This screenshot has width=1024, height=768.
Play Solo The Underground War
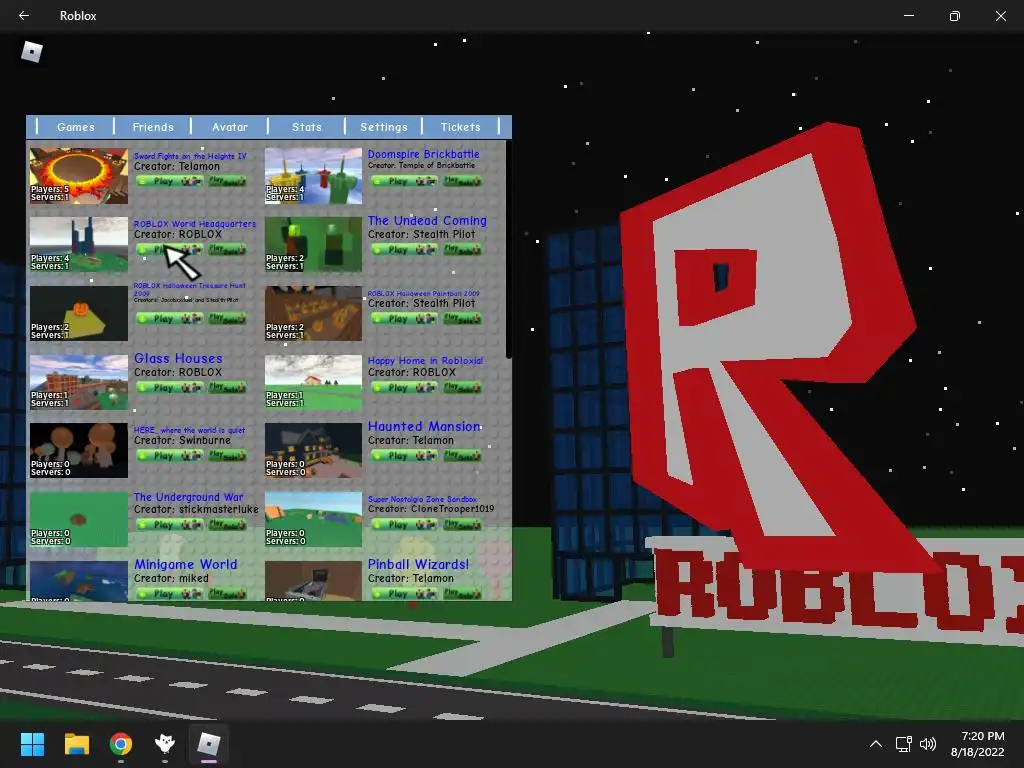coord(227,524)
